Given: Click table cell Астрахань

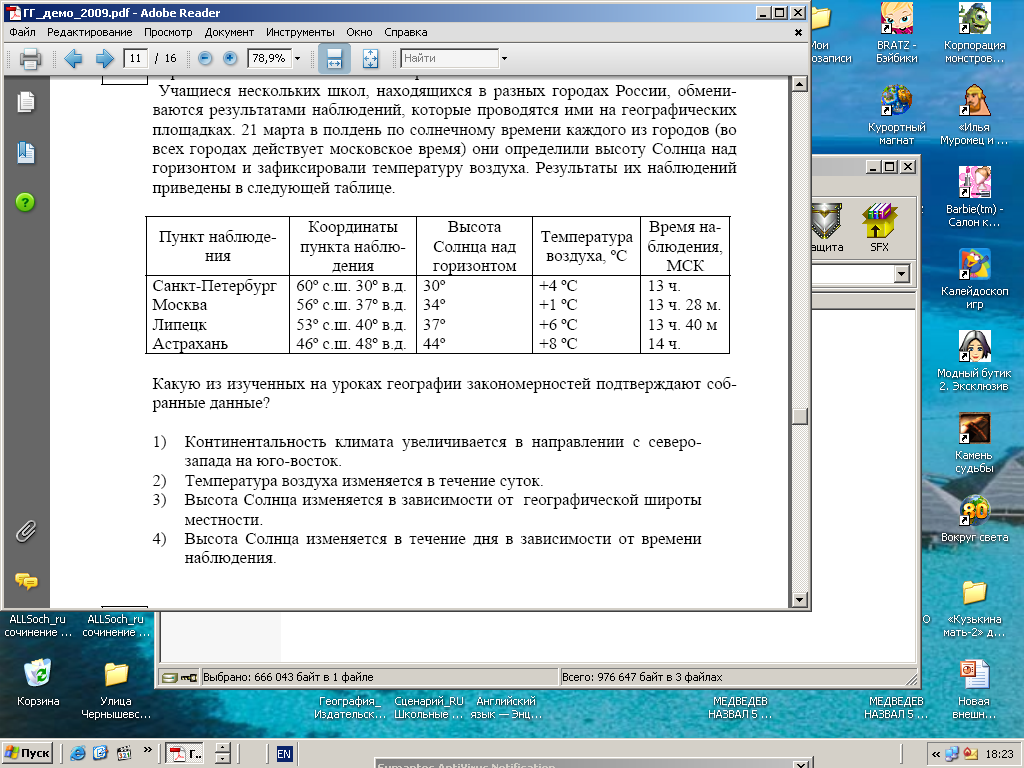Looking at the screenshot, I should (190, 344).
